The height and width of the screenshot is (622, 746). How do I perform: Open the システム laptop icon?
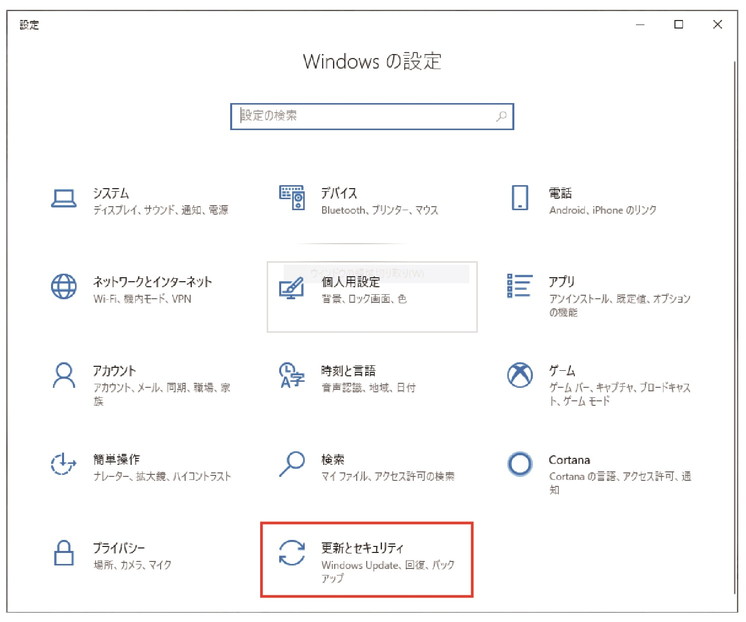(64, 198)
